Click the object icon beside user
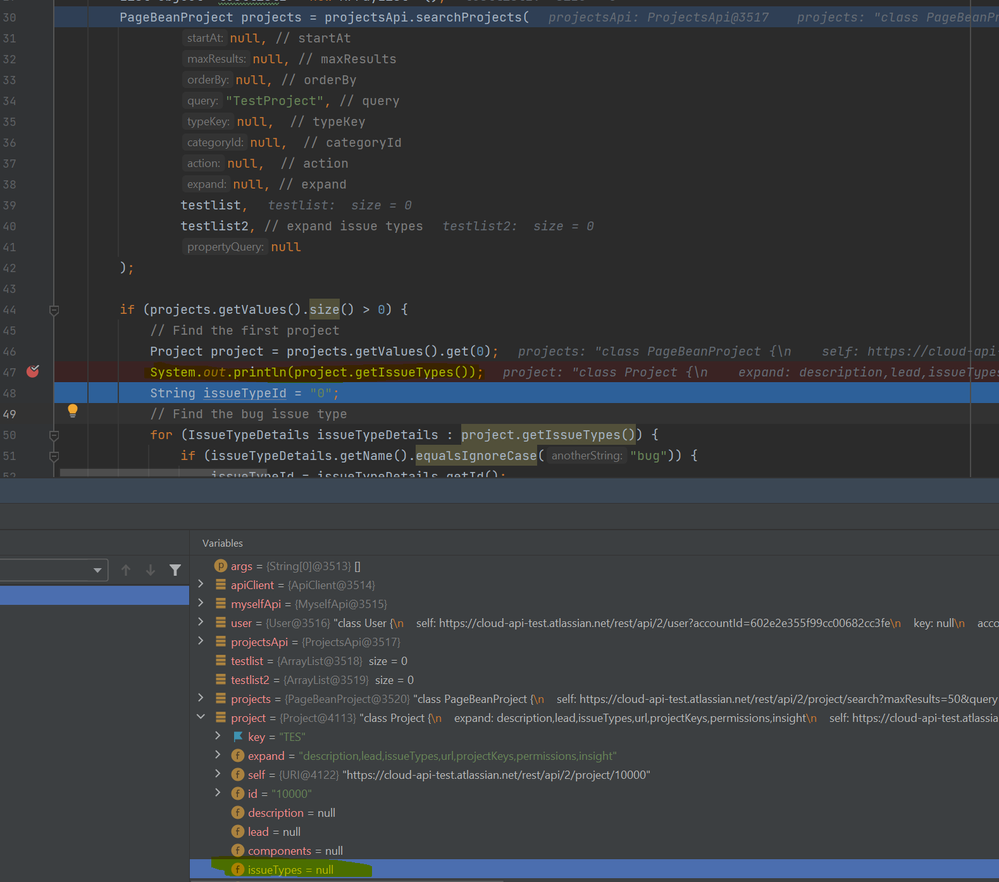The width and height of the screenshot is (999, 882). tap(220, 622)
